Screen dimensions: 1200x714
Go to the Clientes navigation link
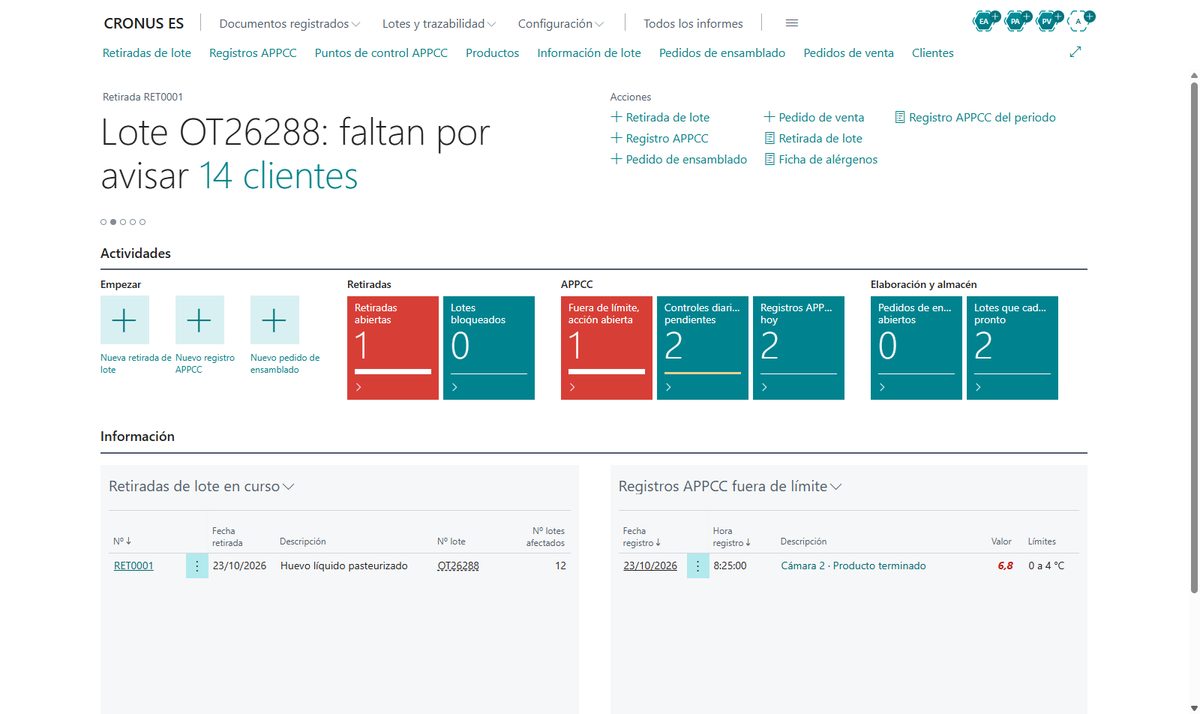click(x=933, y=53)
